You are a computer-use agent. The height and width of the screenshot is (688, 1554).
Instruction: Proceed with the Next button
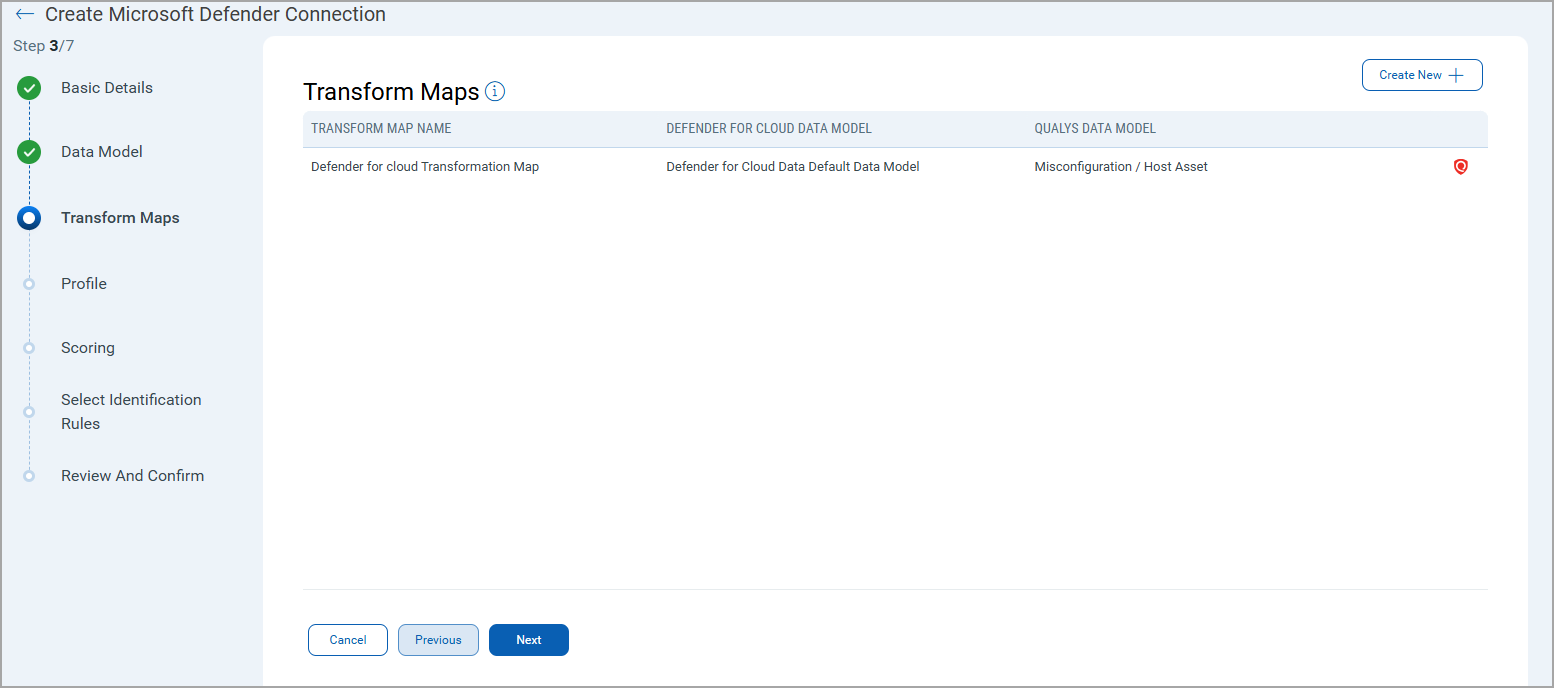528,640
